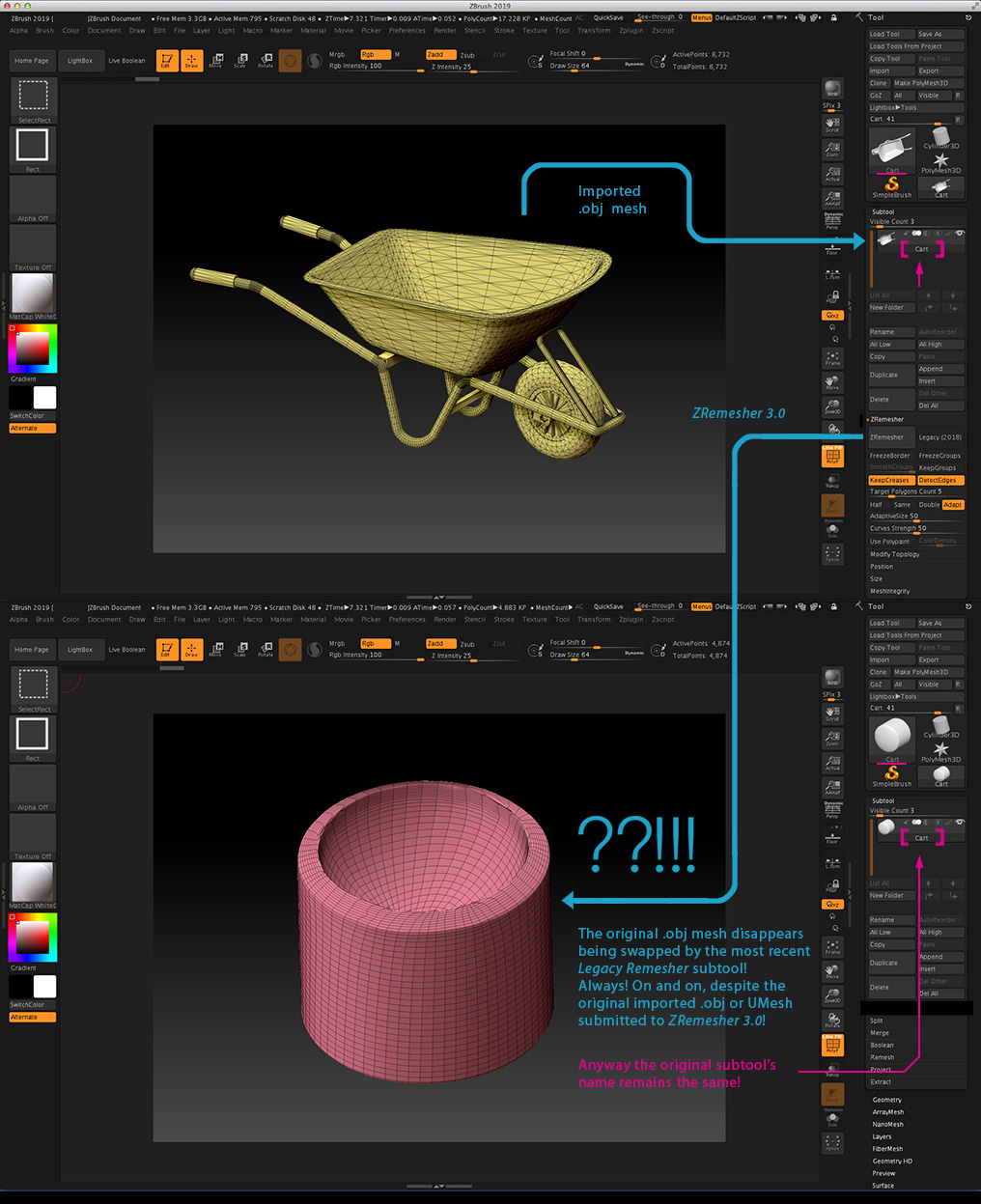Expand the Geometry section in the bottom window
The image size is (981, 1204).
887,1100
